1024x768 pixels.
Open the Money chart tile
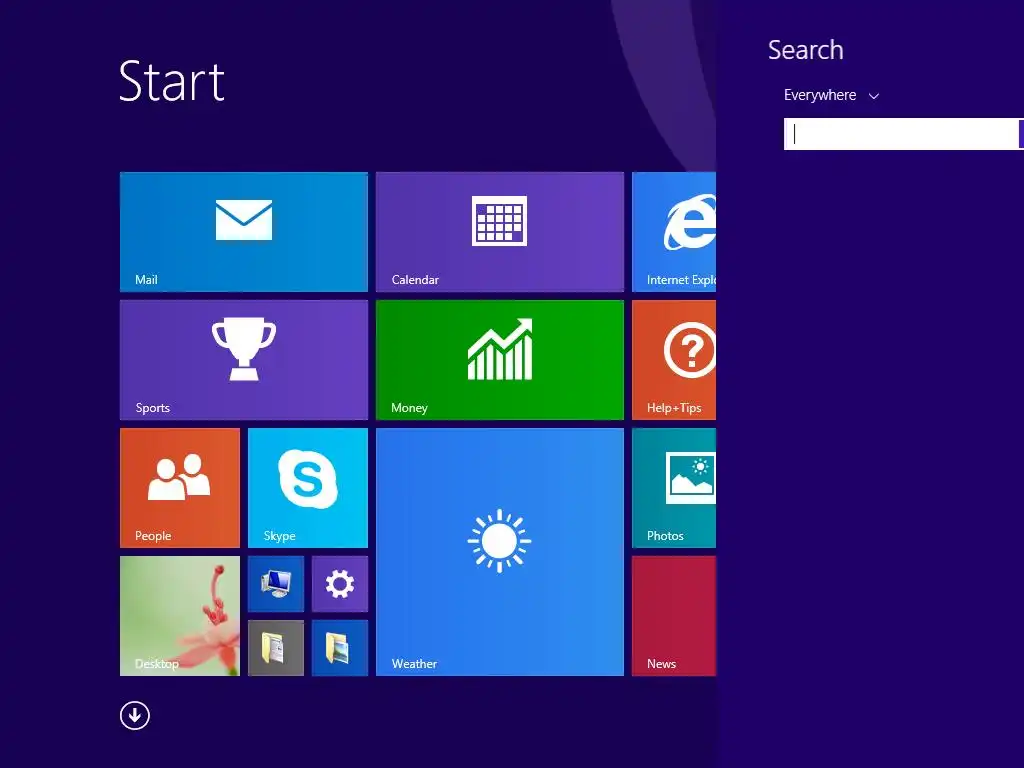[x=500, y=360]
